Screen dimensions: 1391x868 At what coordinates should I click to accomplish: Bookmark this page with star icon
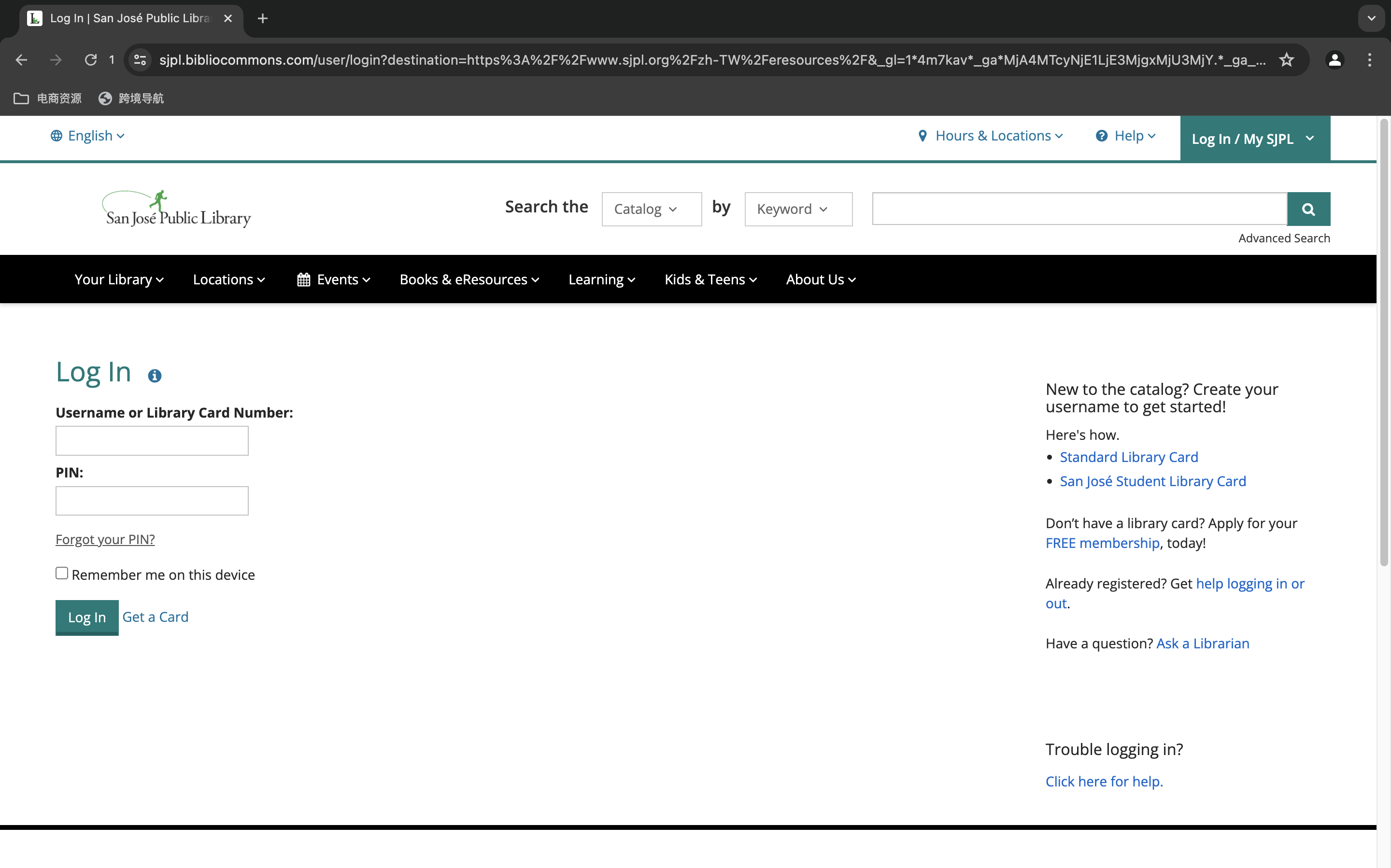coord(1287,60)
